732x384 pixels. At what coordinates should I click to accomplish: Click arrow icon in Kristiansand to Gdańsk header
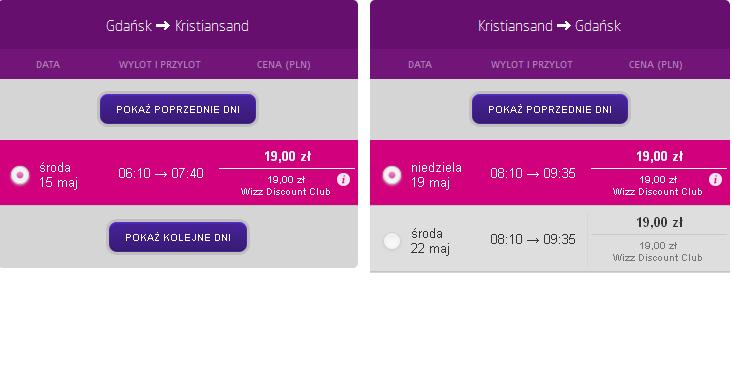[x=563, y=26]
